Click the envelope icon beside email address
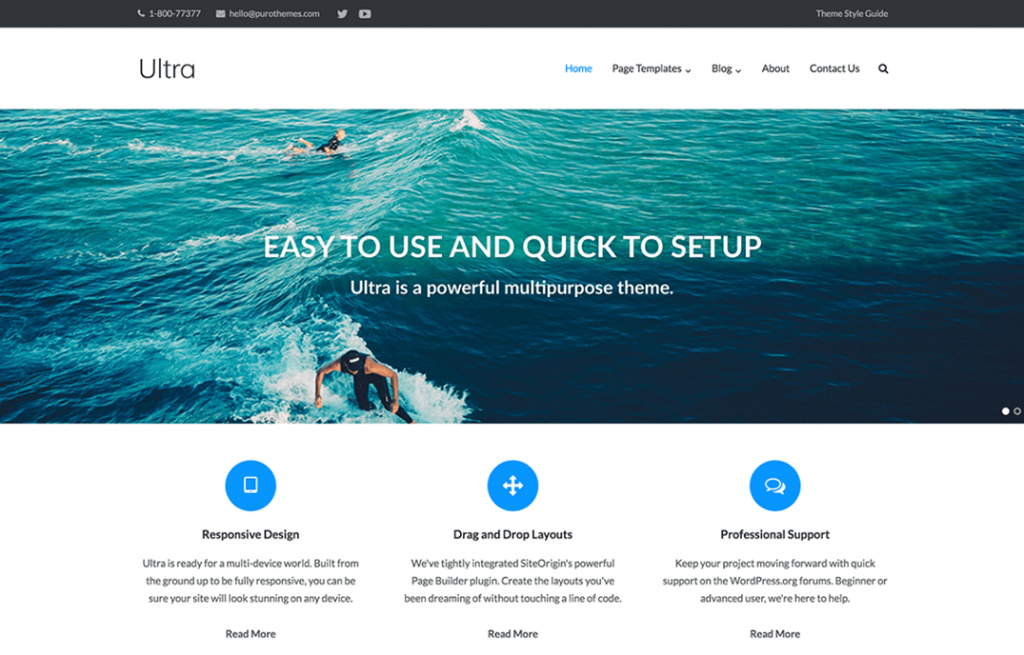Screen dimensions: 1024x655 coord(220,14)
